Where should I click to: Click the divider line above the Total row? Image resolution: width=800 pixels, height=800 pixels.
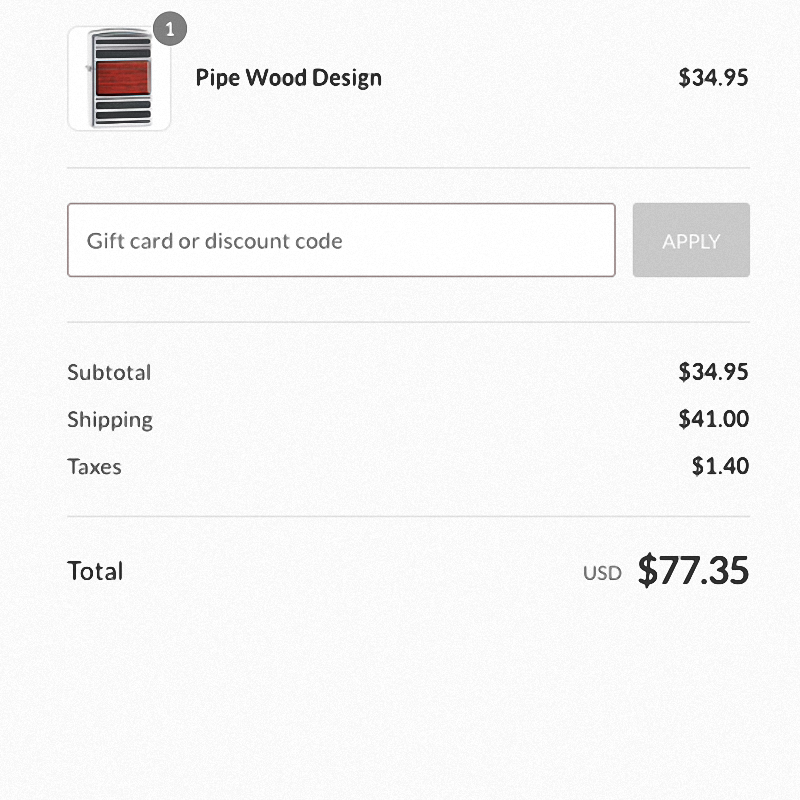tap(409, 516)
